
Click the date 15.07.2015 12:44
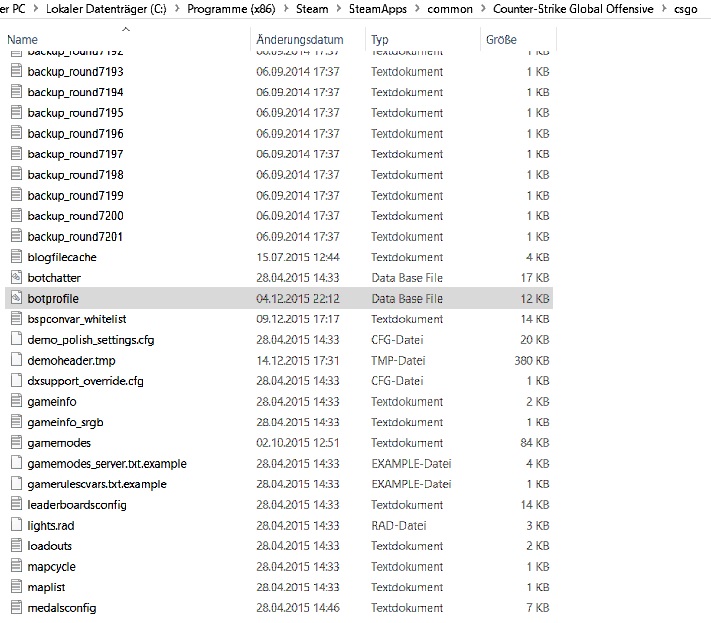[297, 257]
